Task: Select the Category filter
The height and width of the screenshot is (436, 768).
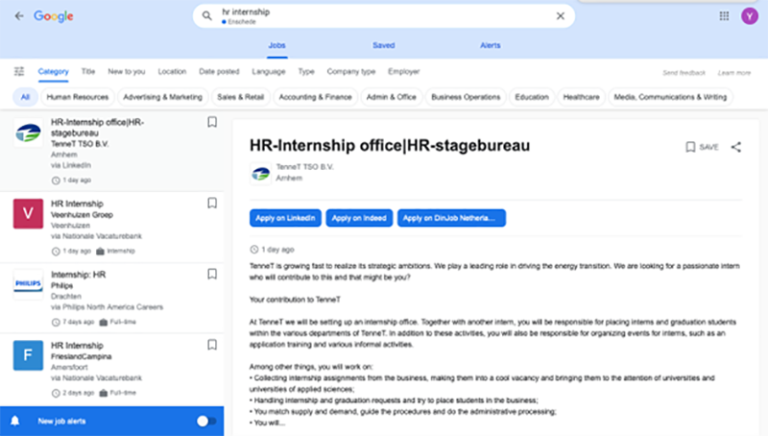Action: 53,72
